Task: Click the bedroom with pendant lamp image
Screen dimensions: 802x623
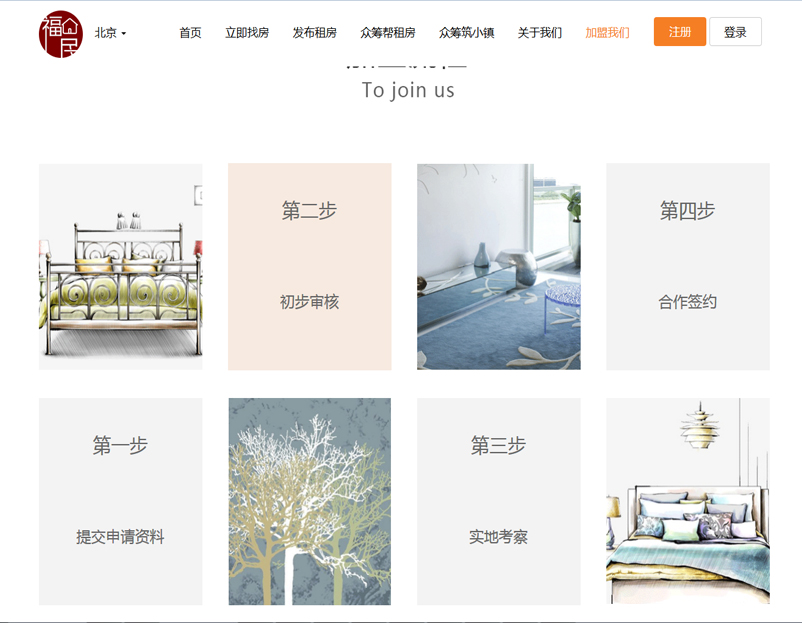Action: (x=687, y=501)
